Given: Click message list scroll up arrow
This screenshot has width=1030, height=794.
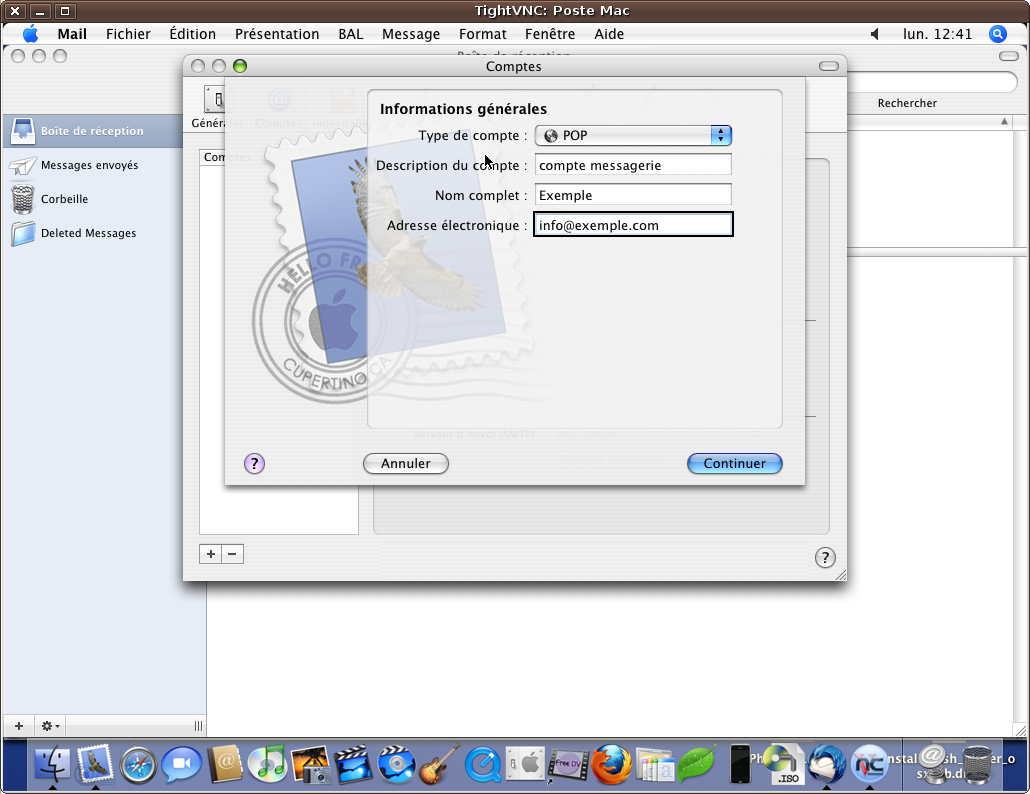Looking at the screenshot, I should pyautogui.click(x=1004, y=121).
